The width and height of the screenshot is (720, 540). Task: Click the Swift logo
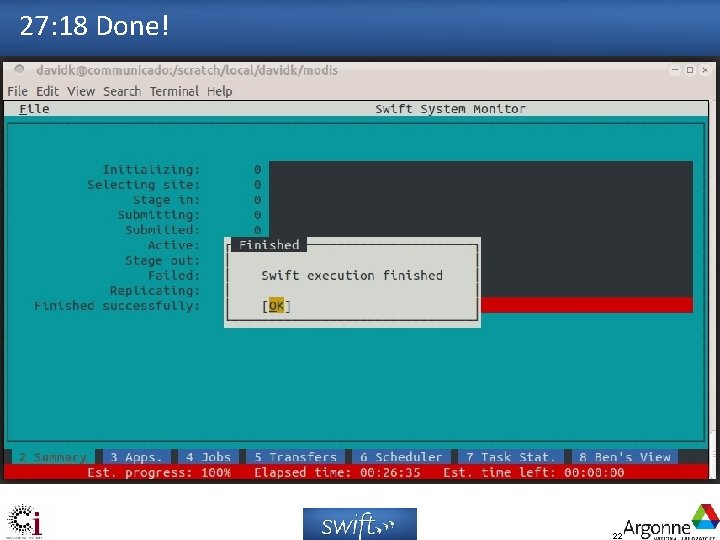point(360,523)
